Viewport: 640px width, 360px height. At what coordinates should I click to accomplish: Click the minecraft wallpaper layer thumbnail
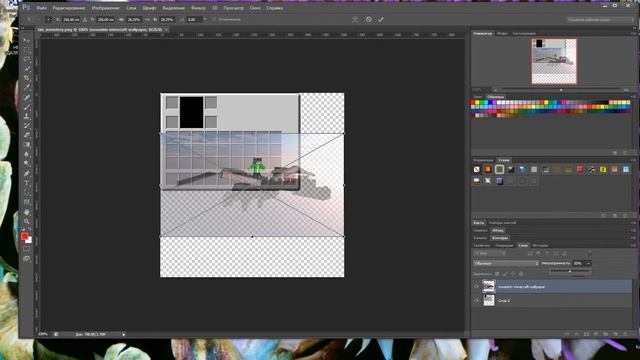489,286
